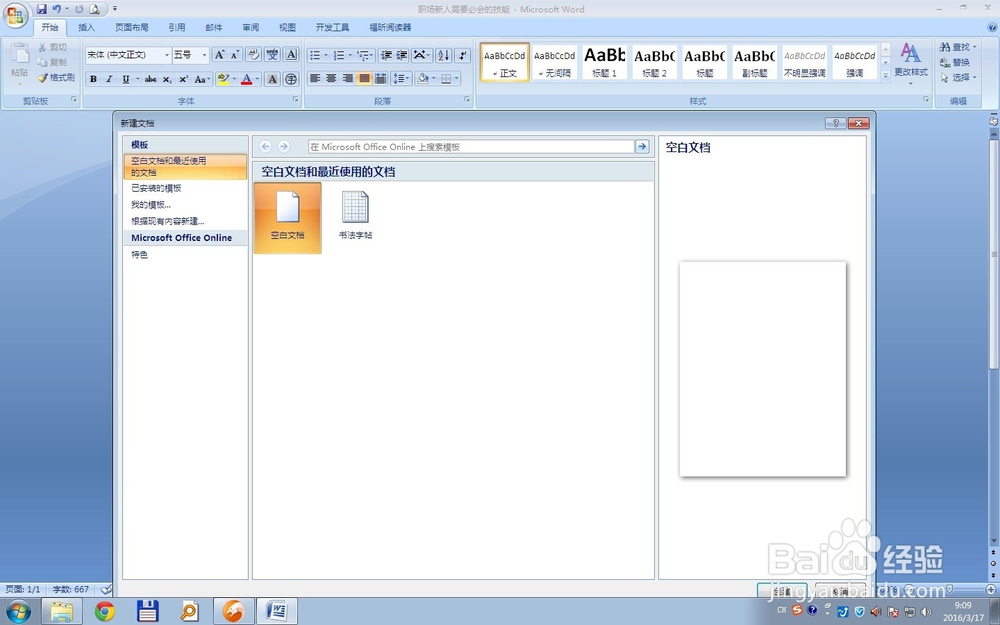This screenshot has width=1000, height=625.
Task: Align text left
Action: click(314, 78)
